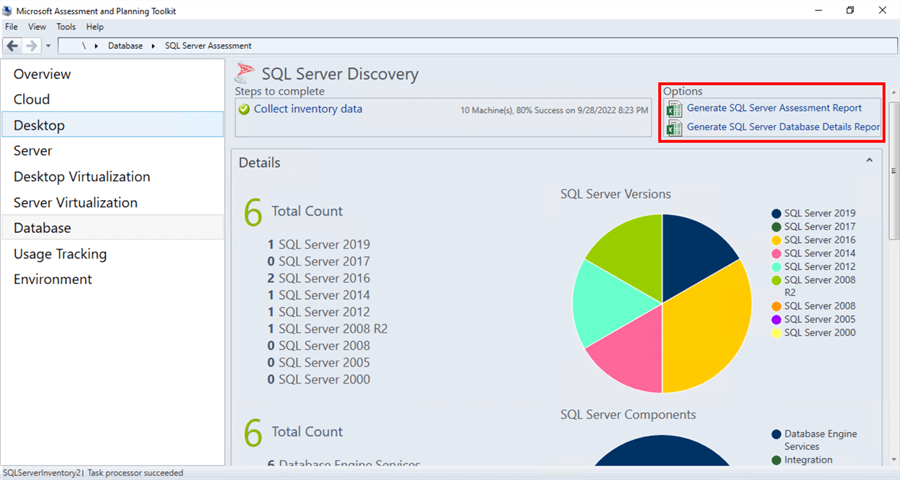900x480 pixels.
Task: Click the vertical scrollbar thumb
Action: click(894, 171)
